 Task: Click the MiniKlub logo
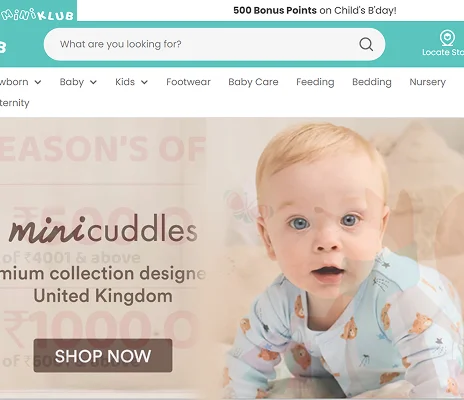click(37, 15)
